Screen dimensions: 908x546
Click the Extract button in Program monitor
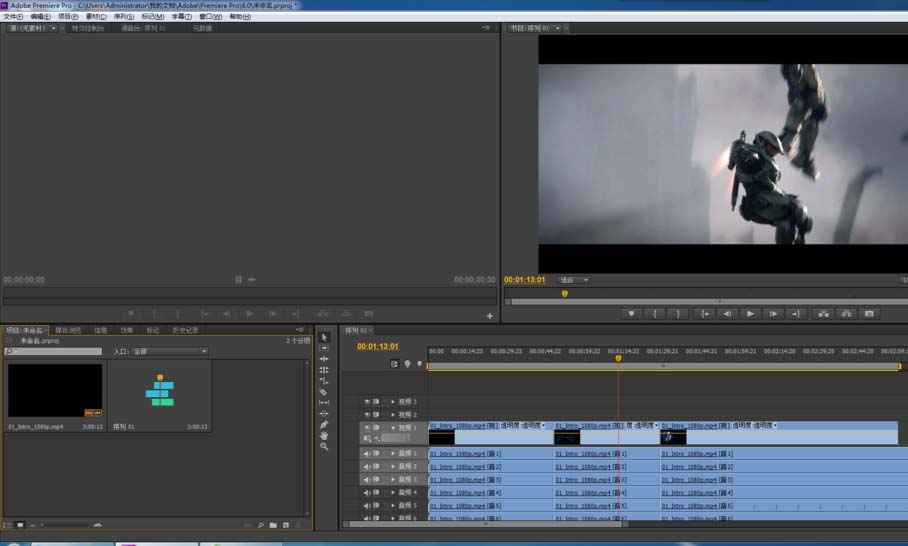click(x=847, y=314)
